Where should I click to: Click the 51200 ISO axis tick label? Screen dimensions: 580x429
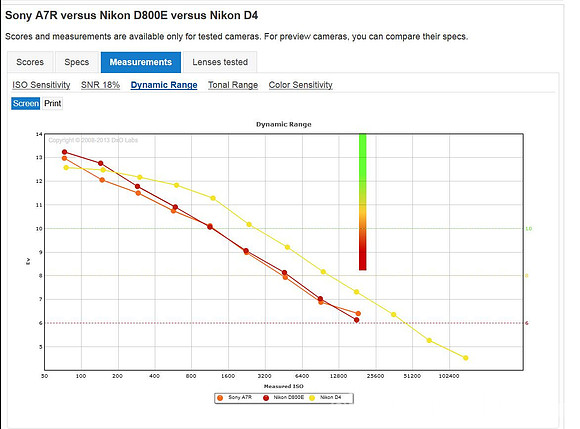tap(412, 376)
